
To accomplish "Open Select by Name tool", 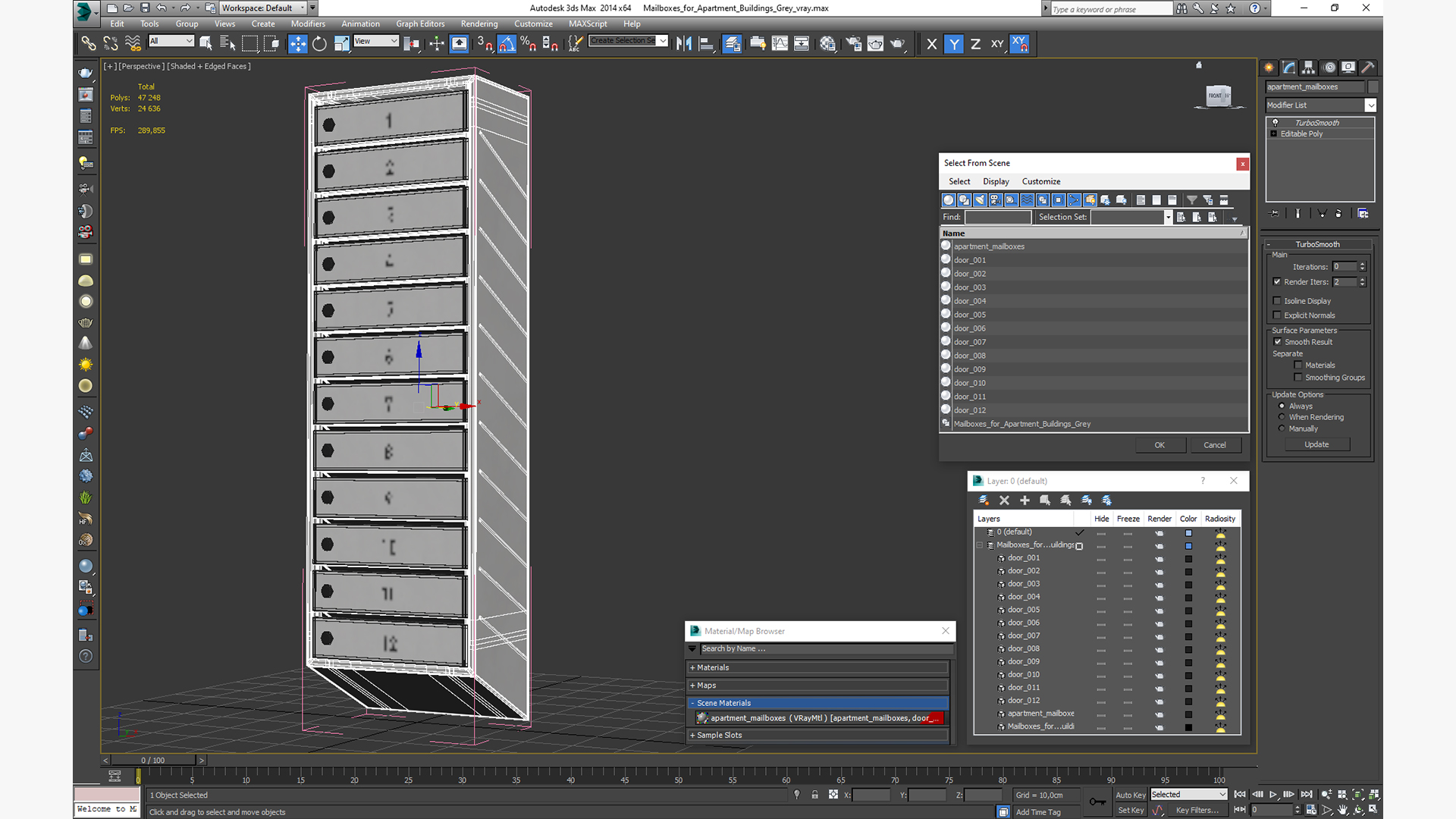I will coord(227,44).
